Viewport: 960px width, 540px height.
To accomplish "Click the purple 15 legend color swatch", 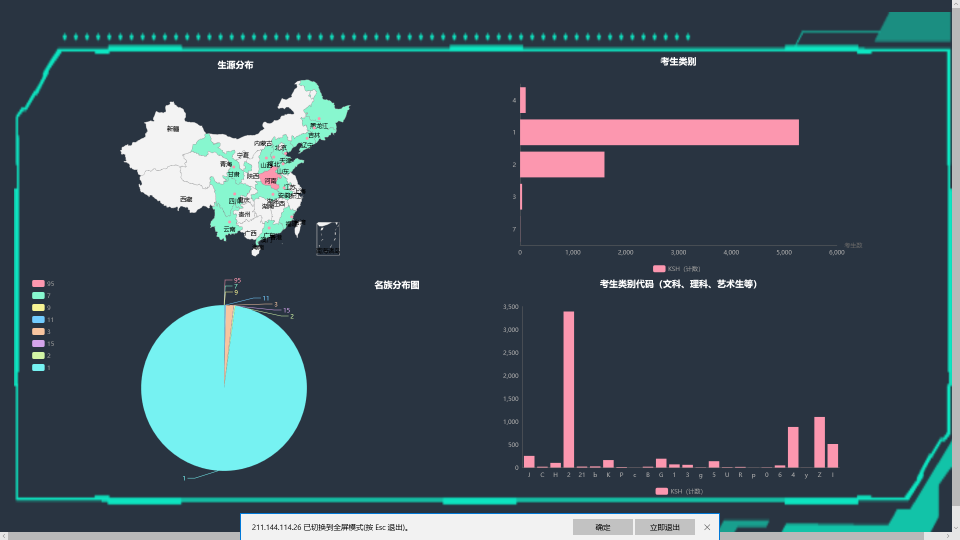I will 38,344.
